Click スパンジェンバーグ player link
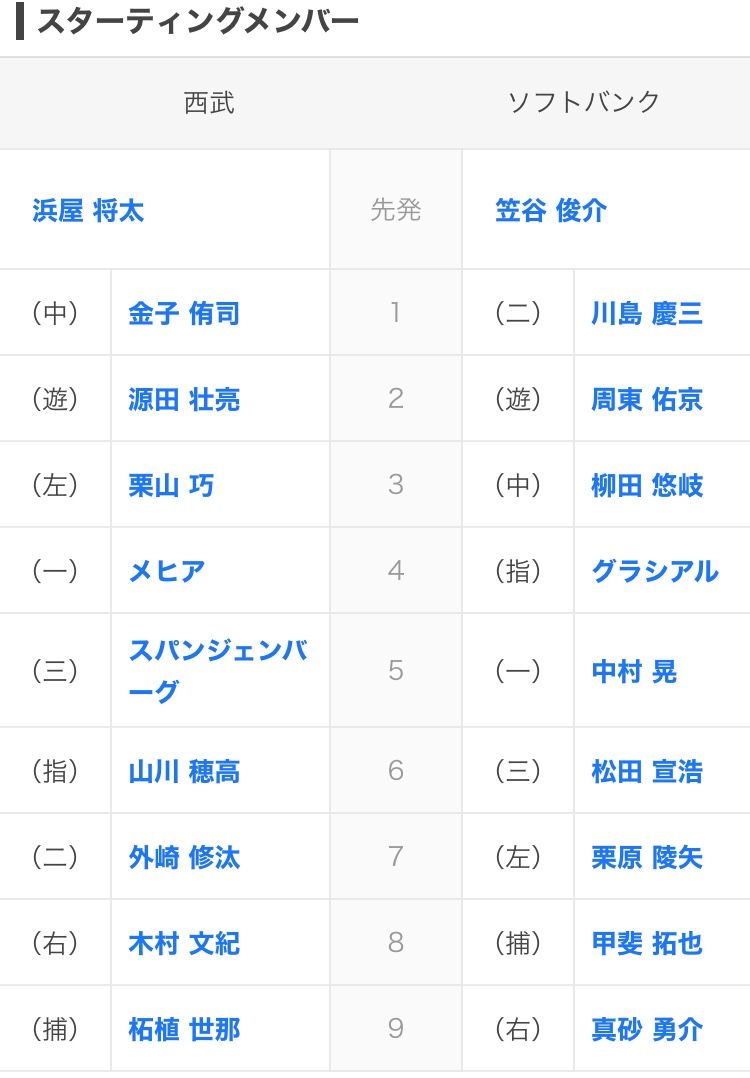The image size is (750, 1078). pyautogui.click(x=219, y=670)
